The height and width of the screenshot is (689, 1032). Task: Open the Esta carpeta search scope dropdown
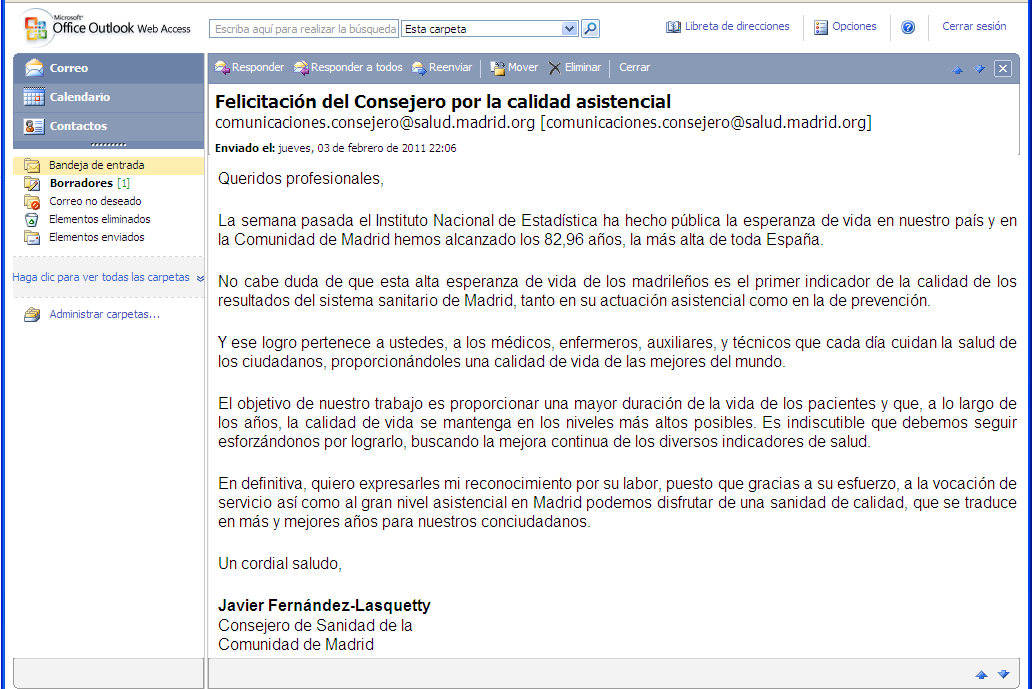coord(569,29)
